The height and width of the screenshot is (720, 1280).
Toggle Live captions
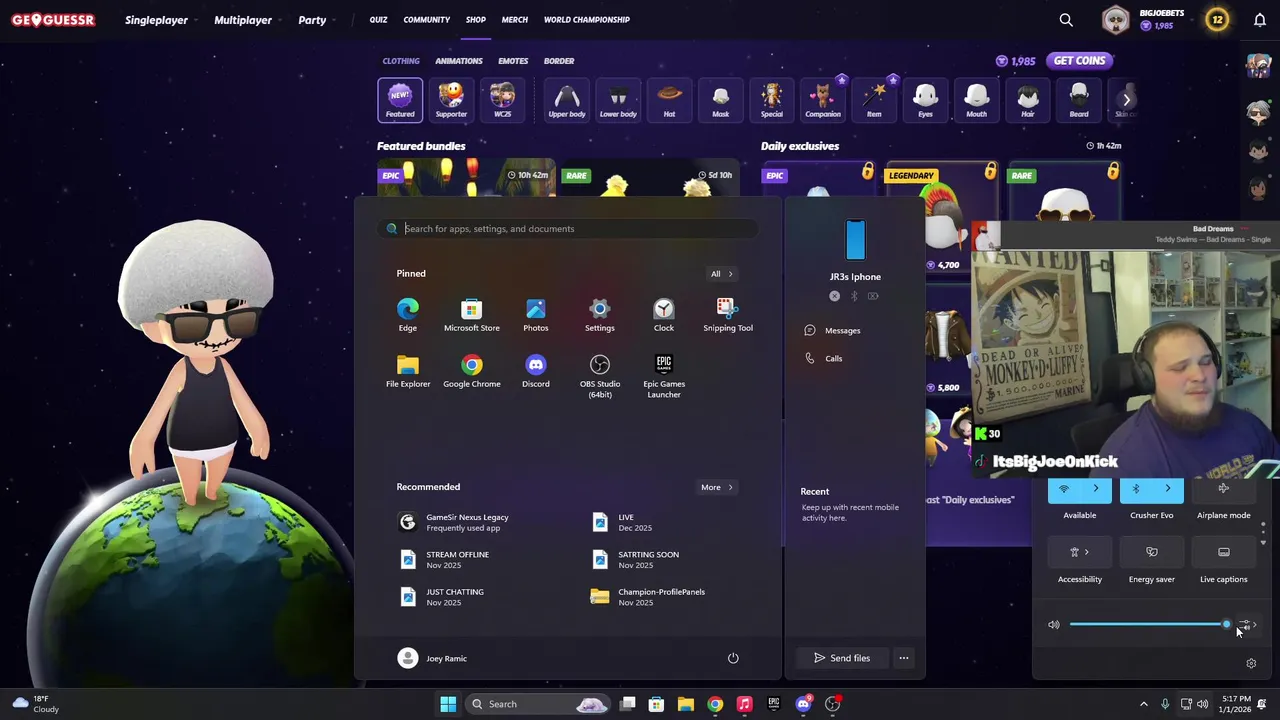coord(1223,552)
